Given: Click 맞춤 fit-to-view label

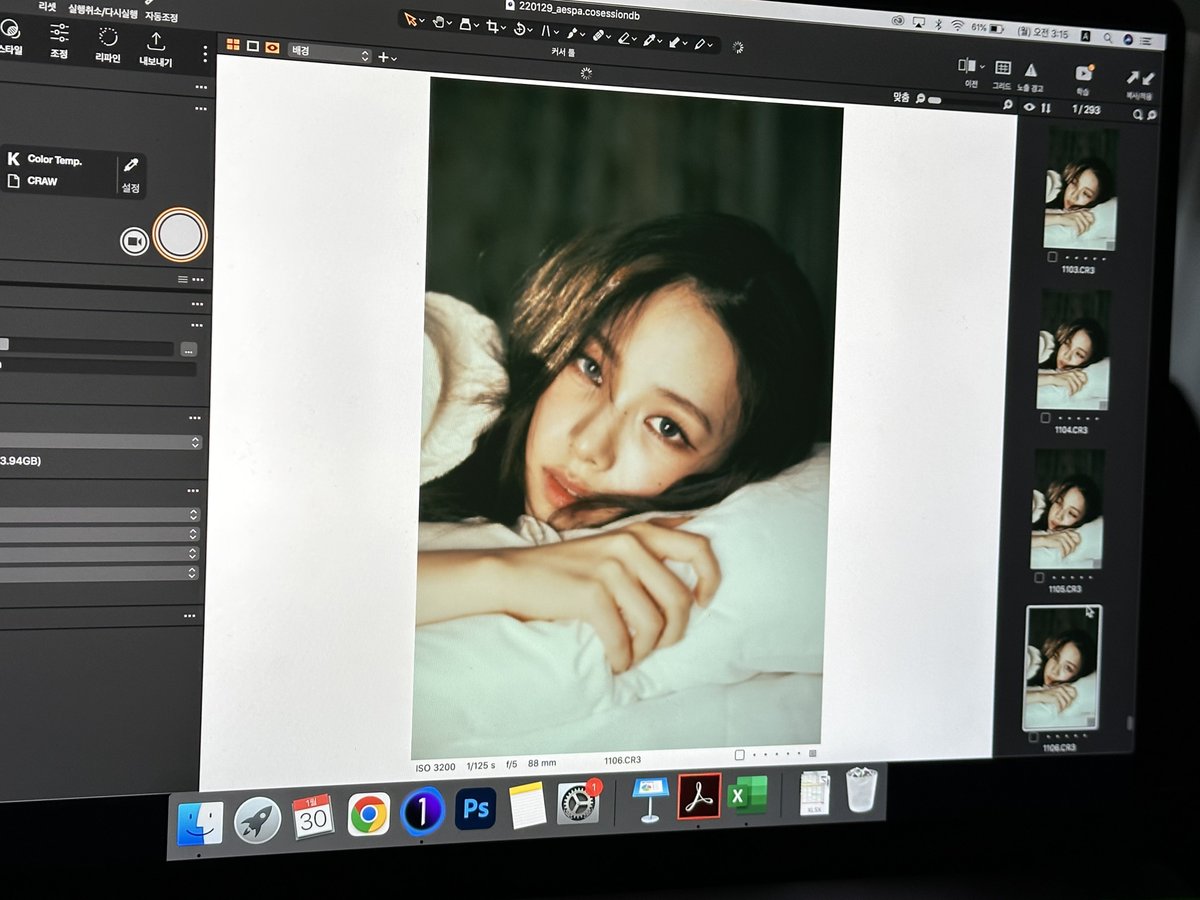Looking at the screenshot, I should (901, 97).
